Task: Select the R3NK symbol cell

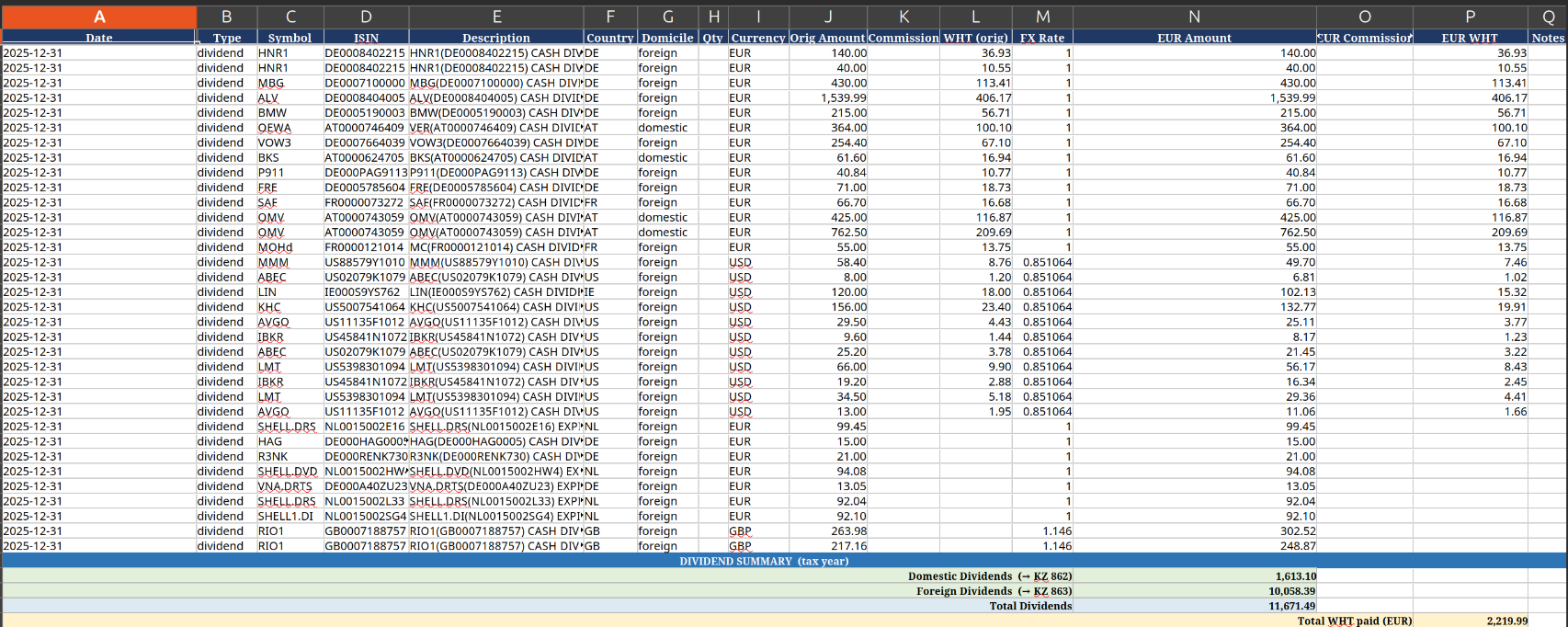Action: 290,456
